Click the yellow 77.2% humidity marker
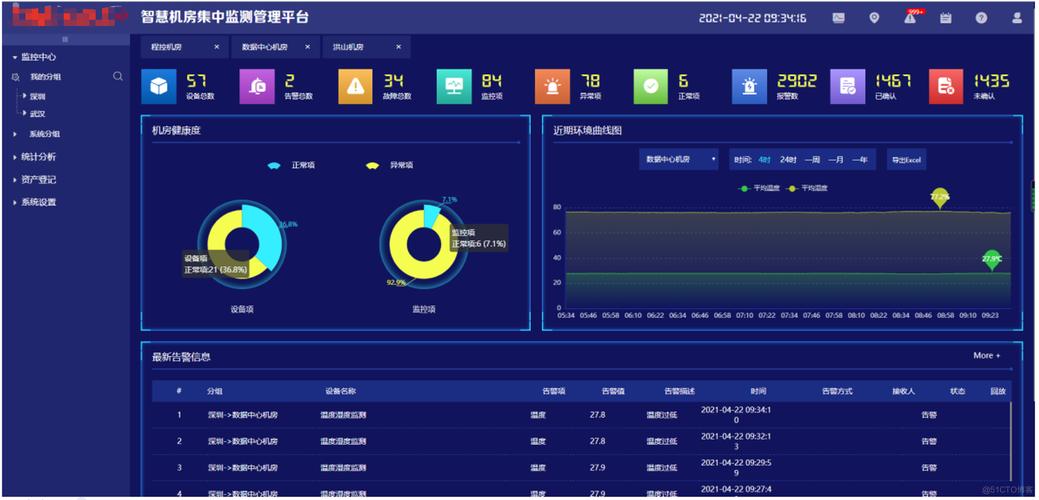Viewport: 1039px width, 500px height. (x=940, y=198)
